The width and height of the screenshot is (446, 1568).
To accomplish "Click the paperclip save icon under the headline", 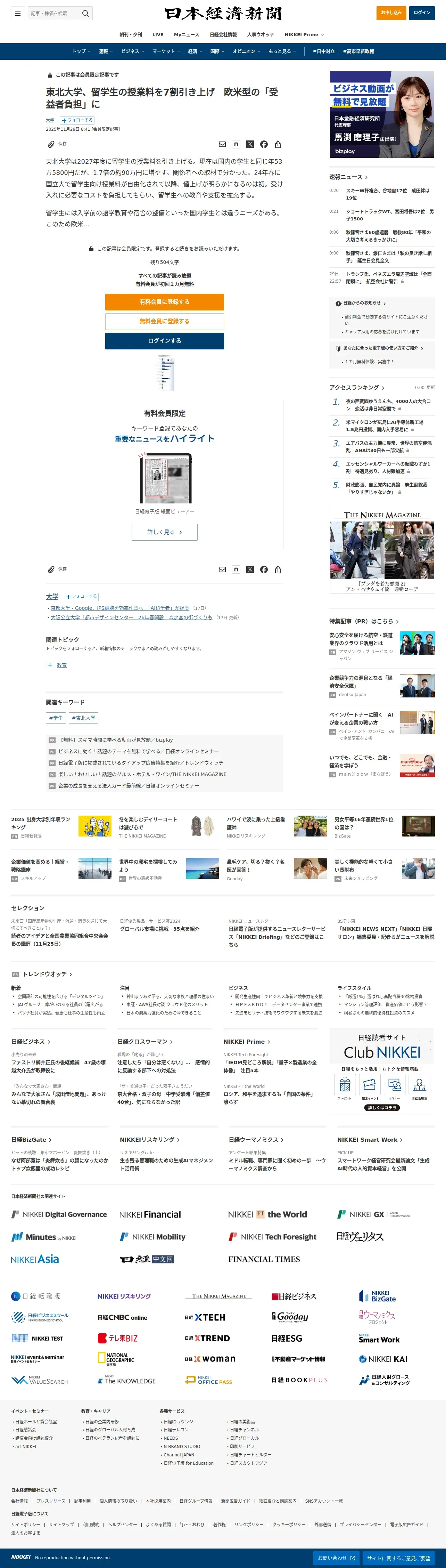I will point(51,144).
